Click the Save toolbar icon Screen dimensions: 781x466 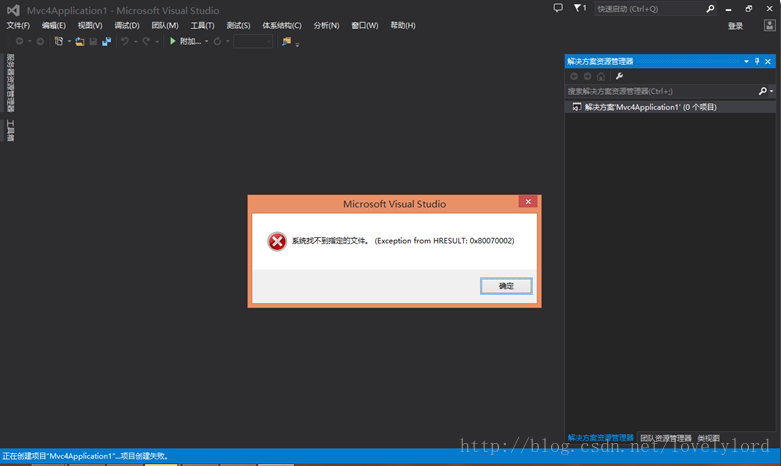[x=93, y=41]
